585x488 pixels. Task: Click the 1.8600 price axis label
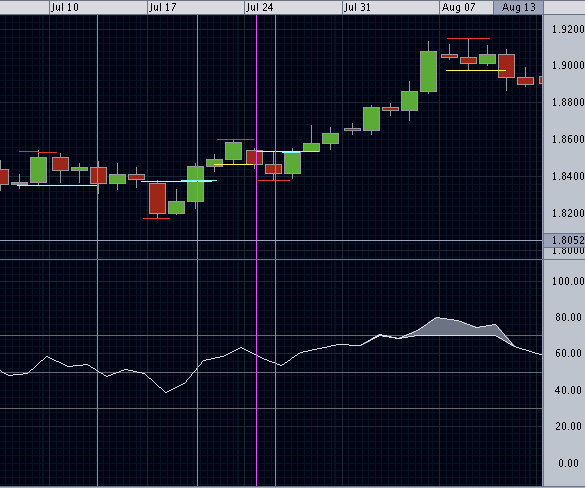coord(568,139)
